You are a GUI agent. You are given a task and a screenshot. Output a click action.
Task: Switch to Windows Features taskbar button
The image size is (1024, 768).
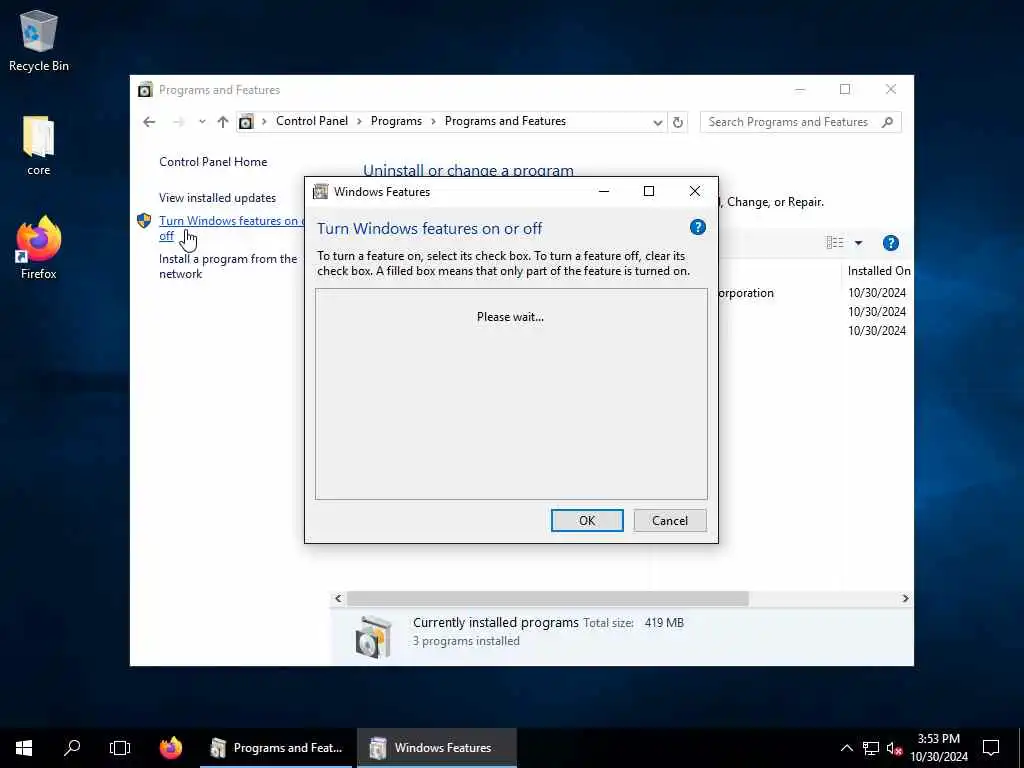point(437,748)
